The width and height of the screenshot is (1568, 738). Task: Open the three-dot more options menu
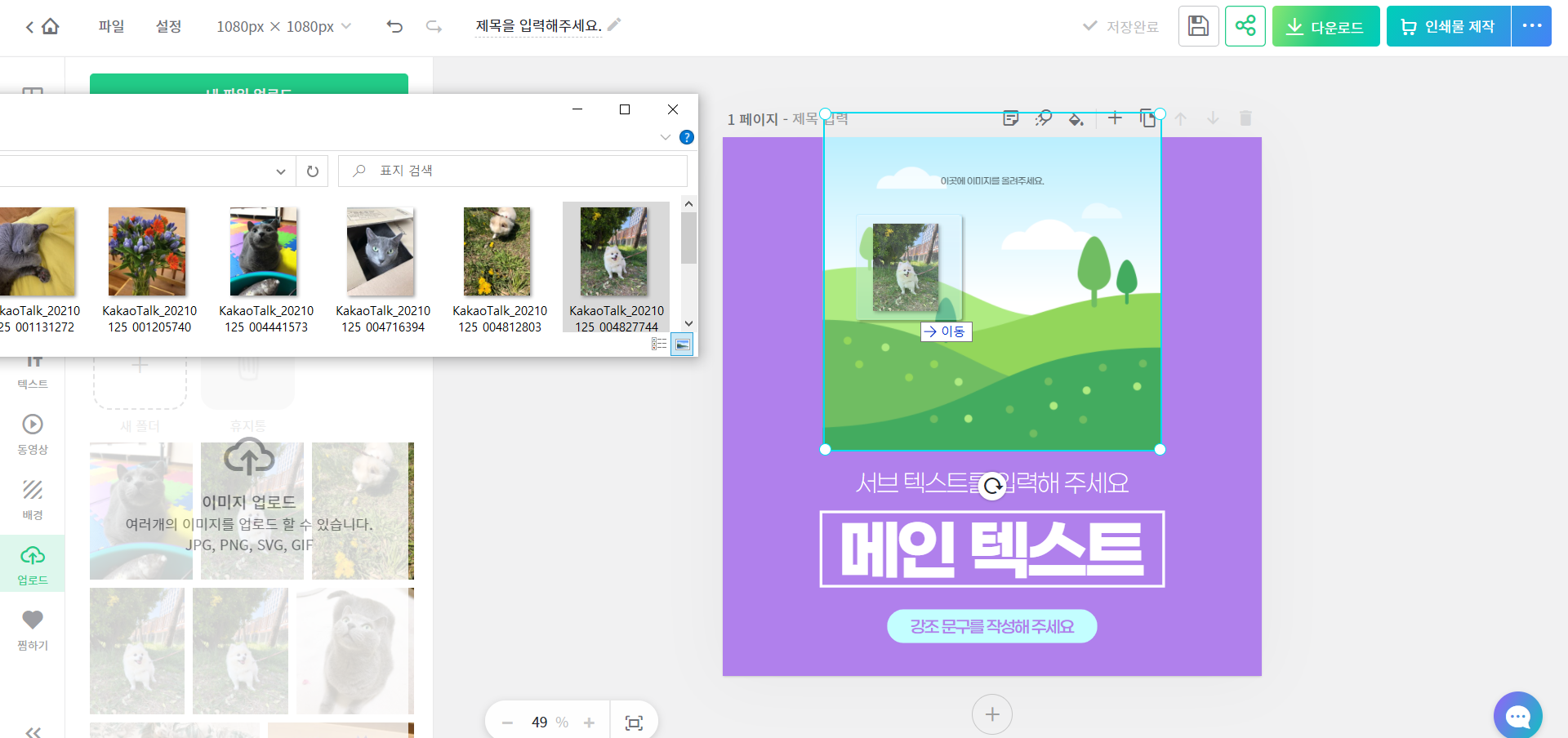pyautogui.click(x=1531, y=26)
